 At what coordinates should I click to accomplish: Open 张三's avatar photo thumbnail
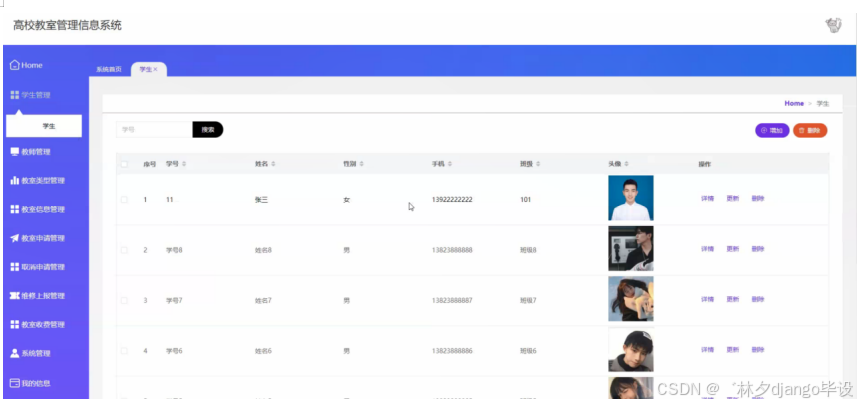point(631,198)
